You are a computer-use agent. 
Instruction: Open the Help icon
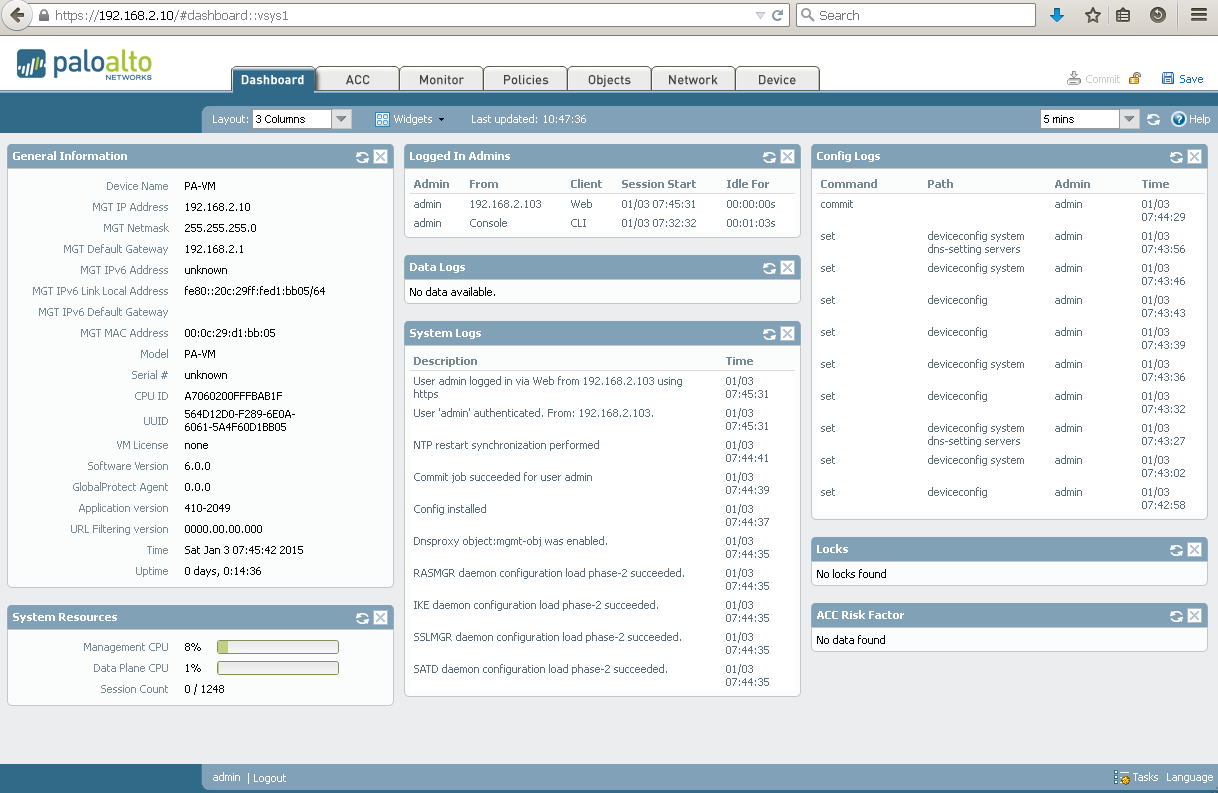[1178, 119]
